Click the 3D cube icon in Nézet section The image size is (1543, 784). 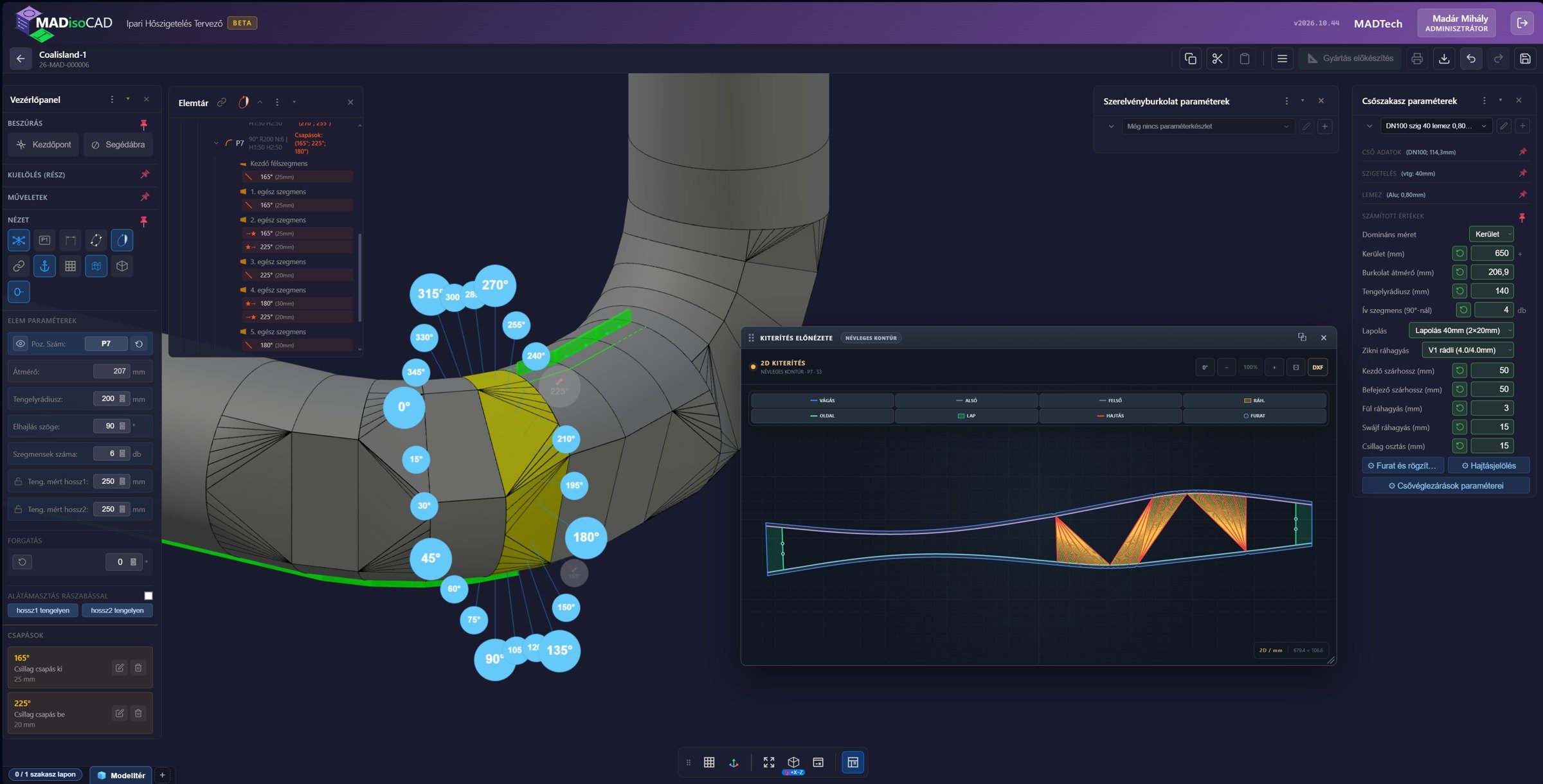point(122,266)
